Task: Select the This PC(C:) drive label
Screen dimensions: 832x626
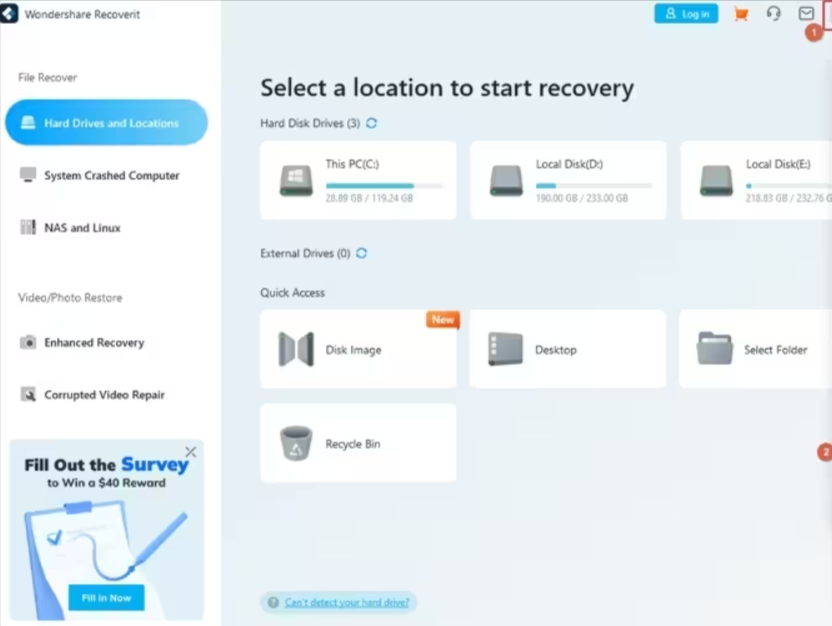Action: click(352, 164)
